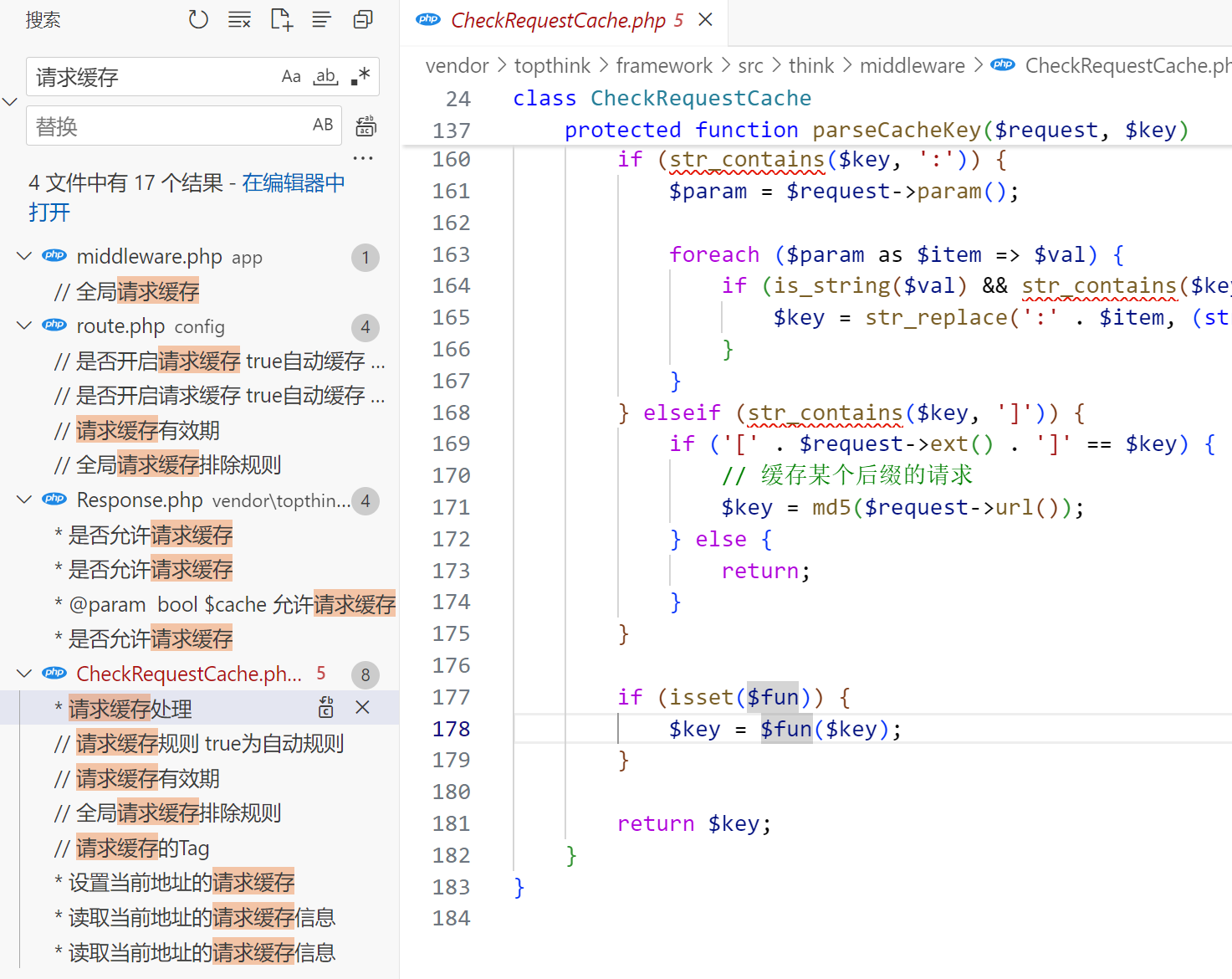Click PHP icon beside route.php result
The image size is (1232, 979).
(x=54, y=325)
